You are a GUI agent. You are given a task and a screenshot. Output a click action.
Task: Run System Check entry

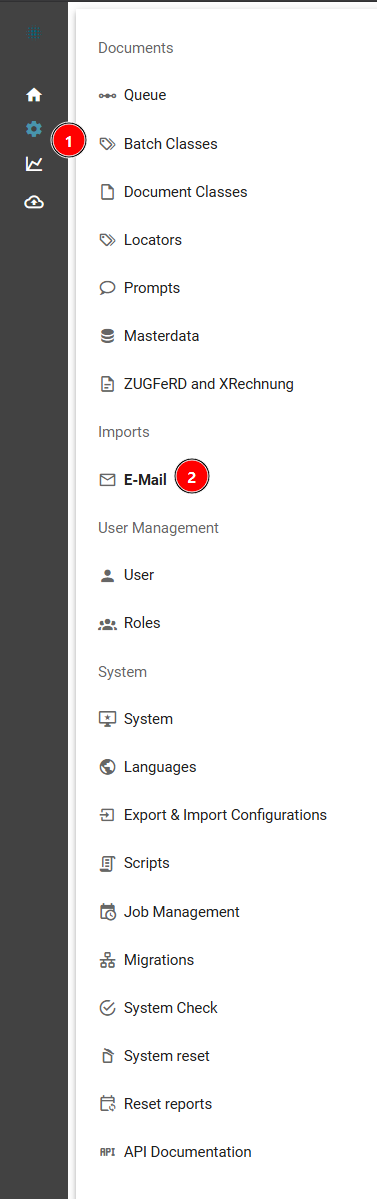pyautogui.click(x=171, y=1008)
